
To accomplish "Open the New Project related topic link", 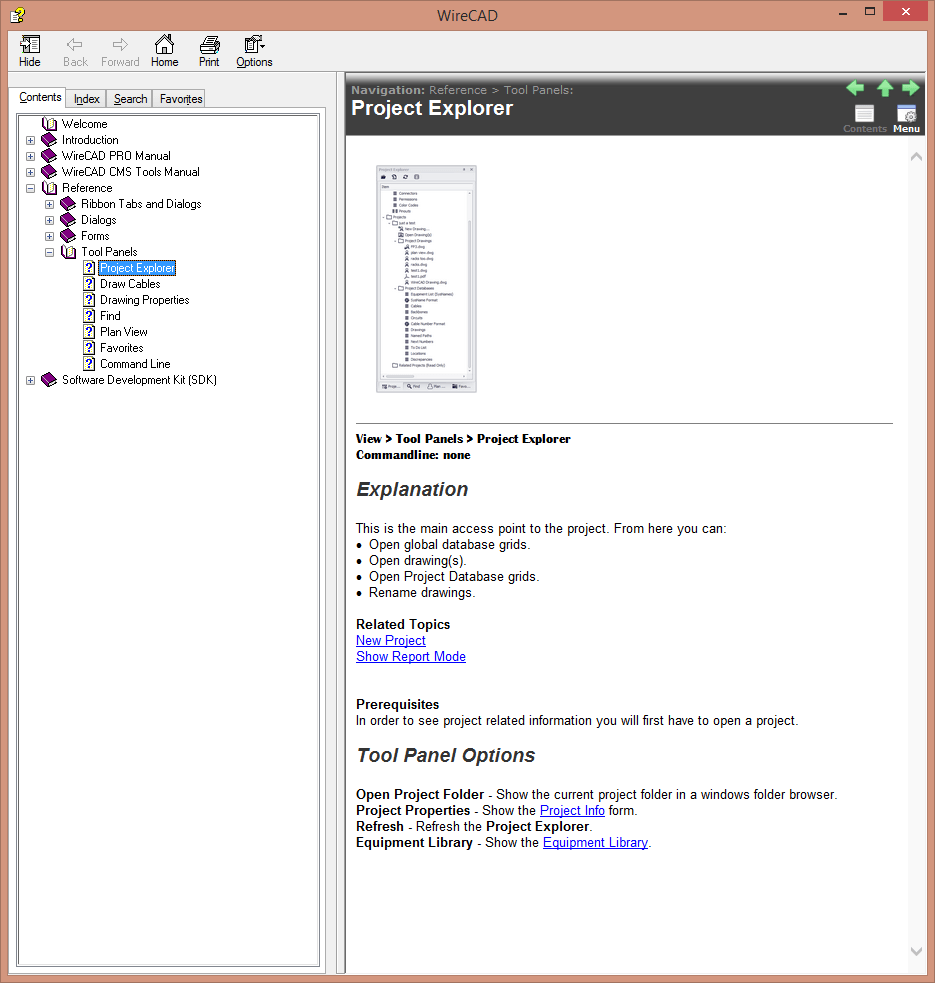I will pos(391,641).
